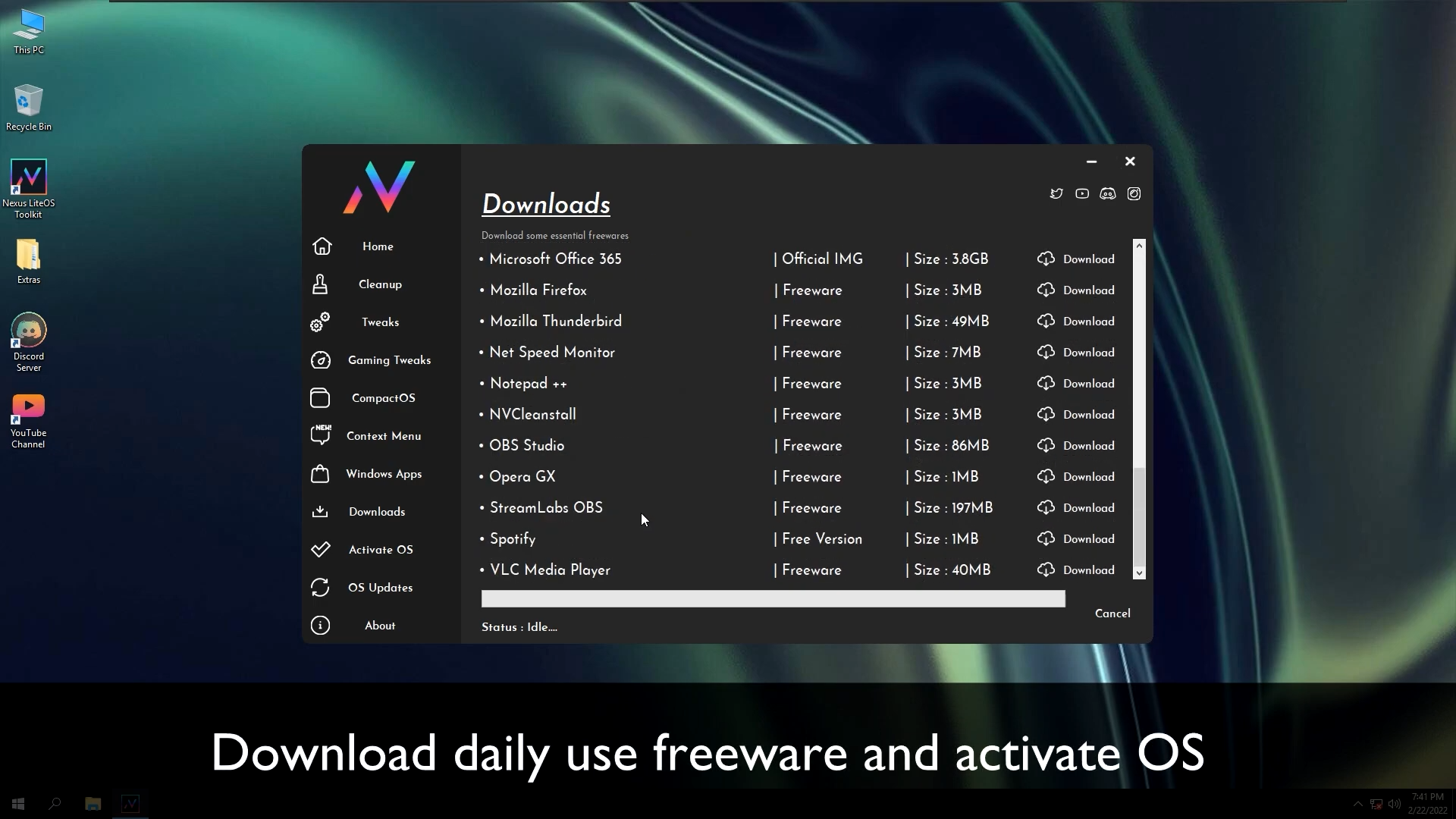This screenshot has height=819, width=1456.
Task: Open the YouTube icon in header
Action: point(1082,194)
